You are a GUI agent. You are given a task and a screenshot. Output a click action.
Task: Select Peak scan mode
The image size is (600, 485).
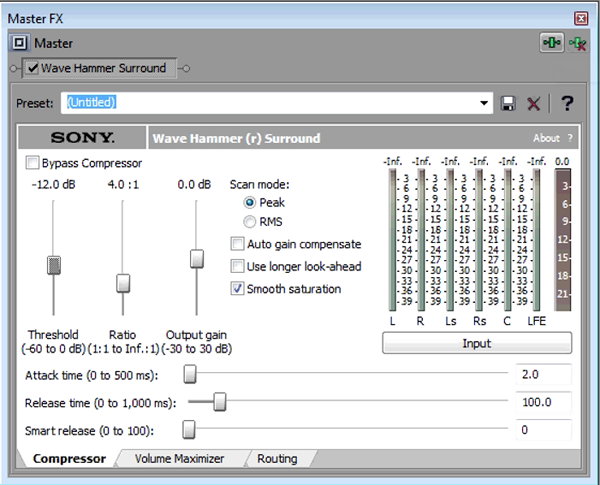[x=249, y=202]
